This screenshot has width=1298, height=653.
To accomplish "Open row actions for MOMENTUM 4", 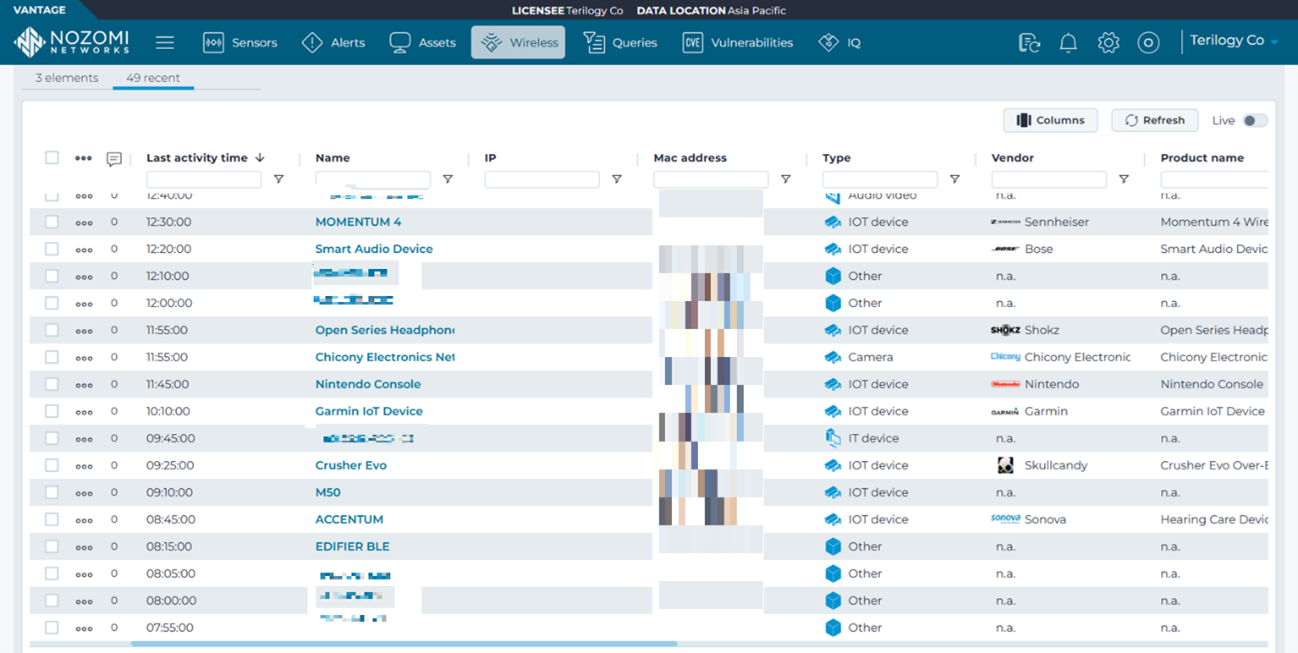I will click(84, 222).
